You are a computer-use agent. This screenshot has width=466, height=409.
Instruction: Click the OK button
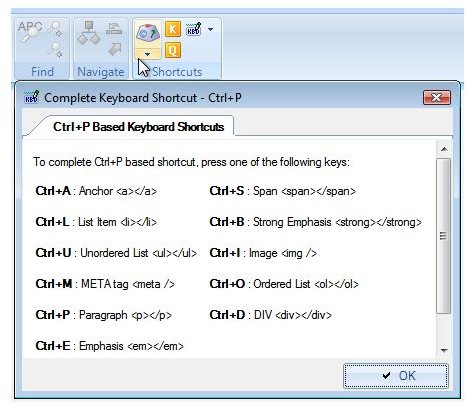[396, 376]
